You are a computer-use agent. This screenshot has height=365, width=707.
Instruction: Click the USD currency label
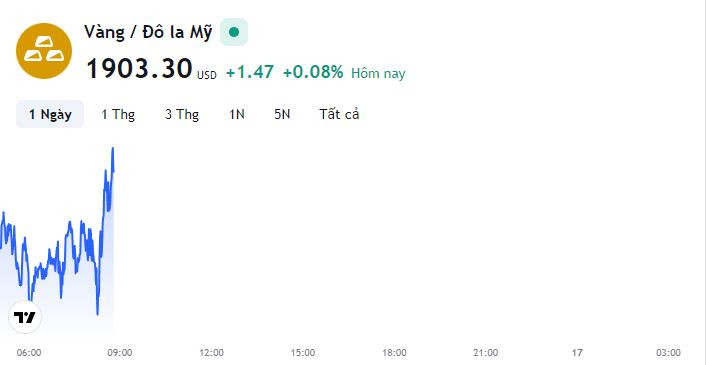207,75
